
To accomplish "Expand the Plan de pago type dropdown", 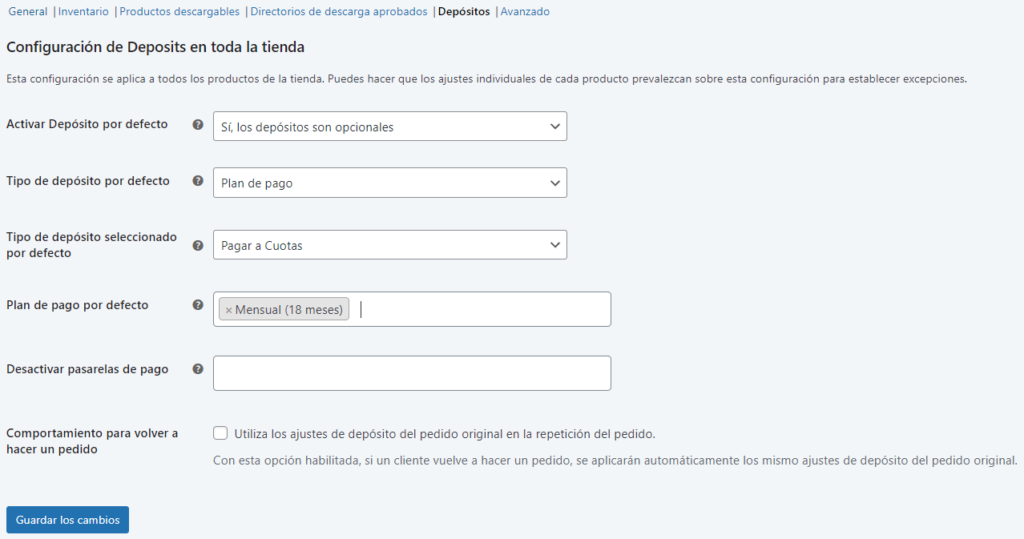I will coord(389,183).
